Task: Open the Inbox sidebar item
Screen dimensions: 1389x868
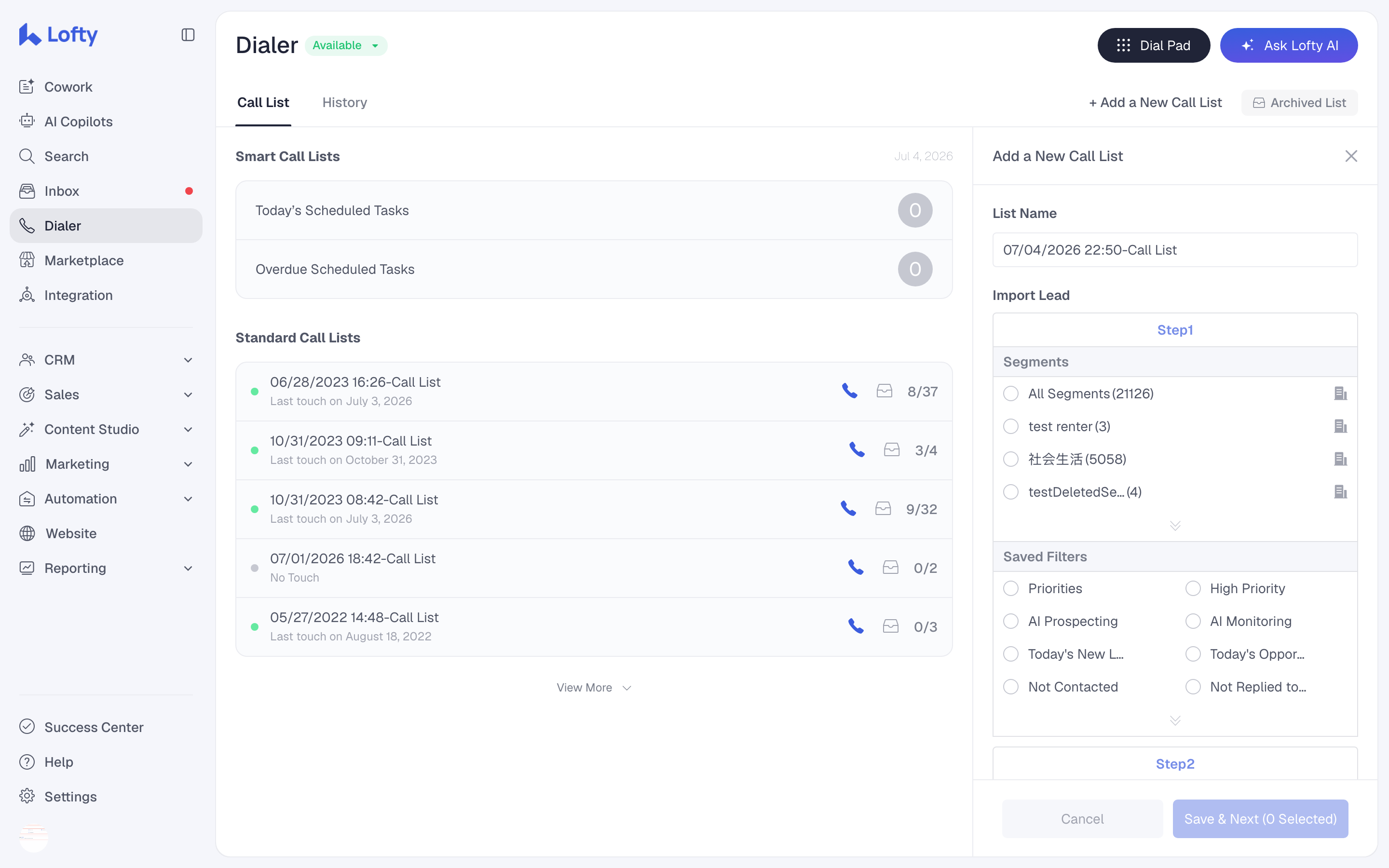Action: (106, 191)
